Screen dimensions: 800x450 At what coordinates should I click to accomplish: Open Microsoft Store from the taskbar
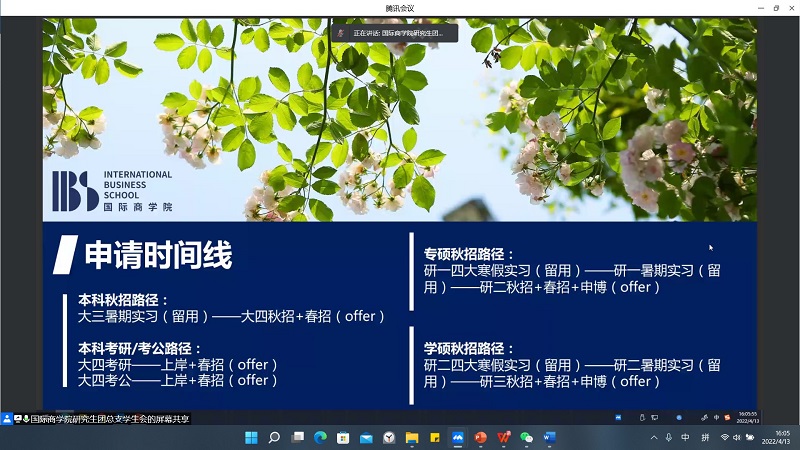[x=343, y=437]
